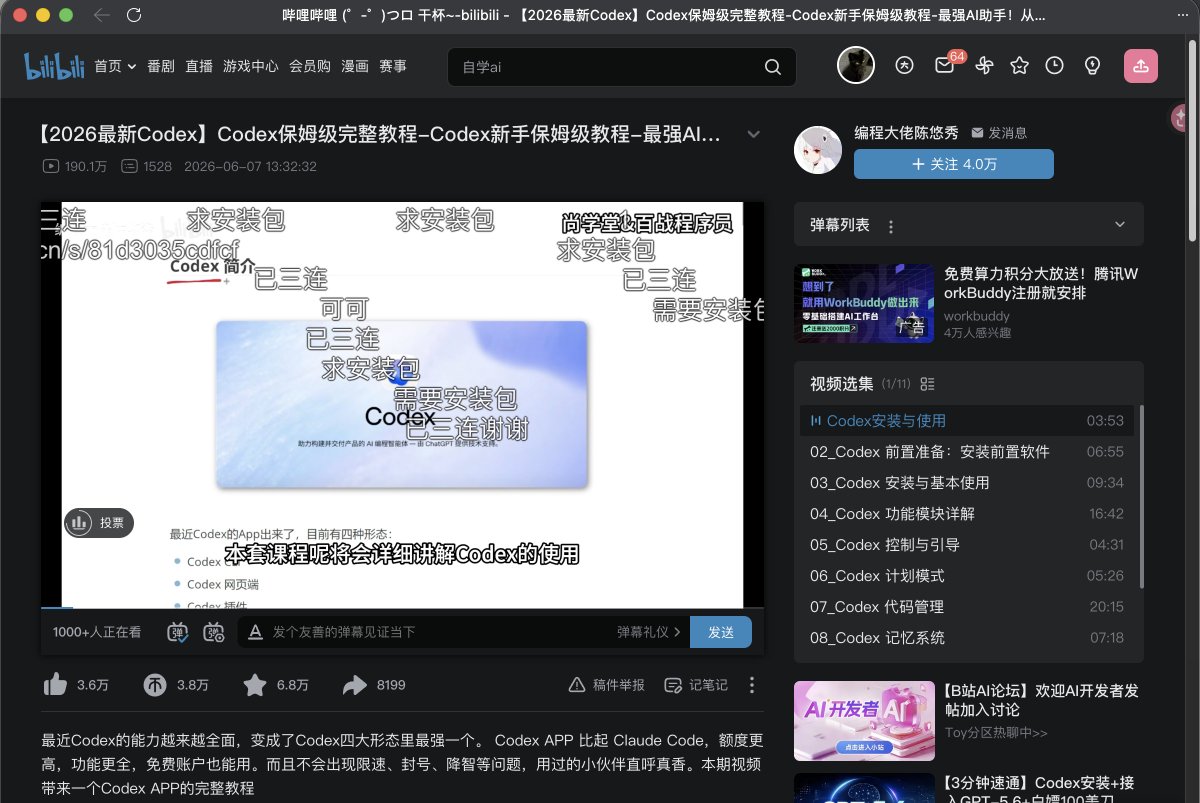Viewport: 1200px width, 803px height.
Task: Open danmaku list options dots icon
Action: (x=891, y=227)
